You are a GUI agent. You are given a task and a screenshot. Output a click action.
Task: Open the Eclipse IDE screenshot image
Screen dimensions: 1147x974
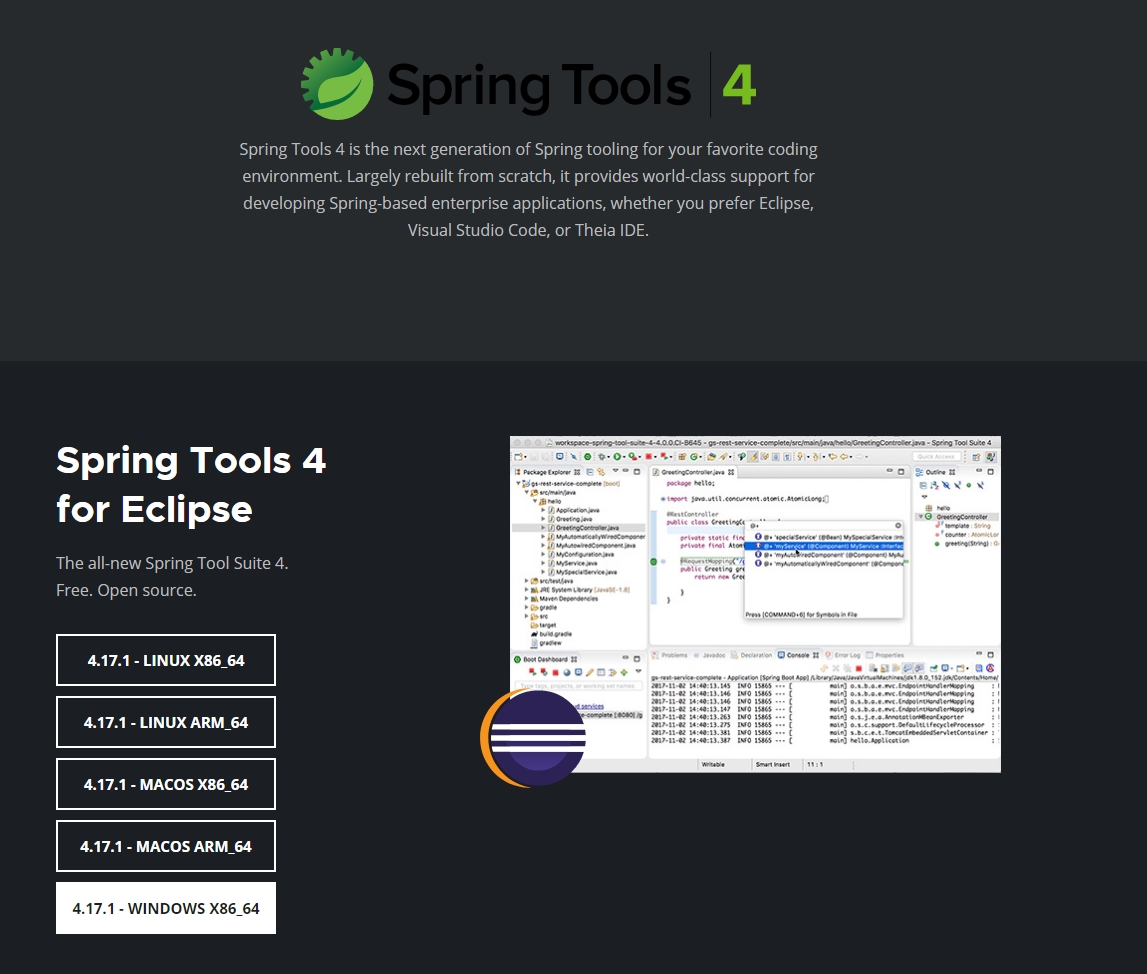(755, 604)
